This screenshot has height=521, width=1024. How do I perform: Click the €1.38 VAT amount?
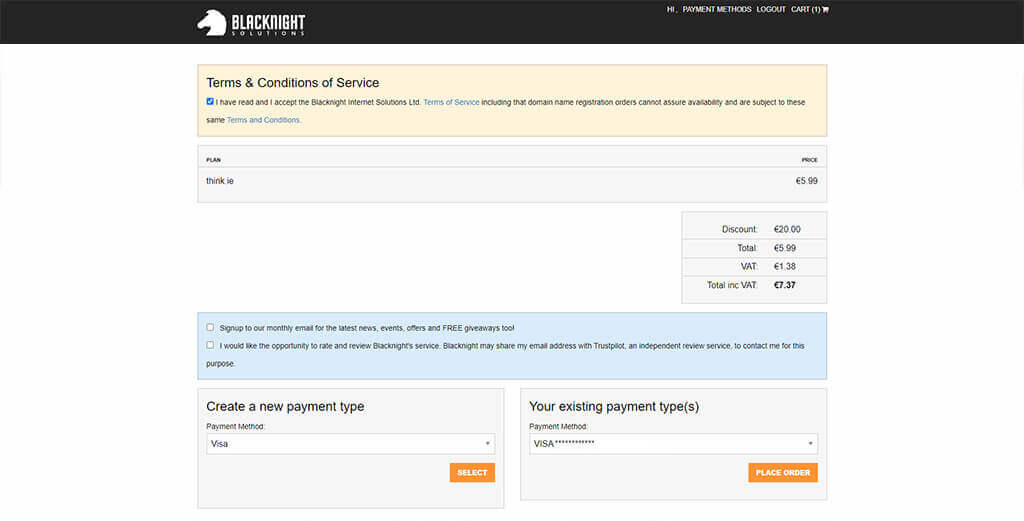(785, 266)
